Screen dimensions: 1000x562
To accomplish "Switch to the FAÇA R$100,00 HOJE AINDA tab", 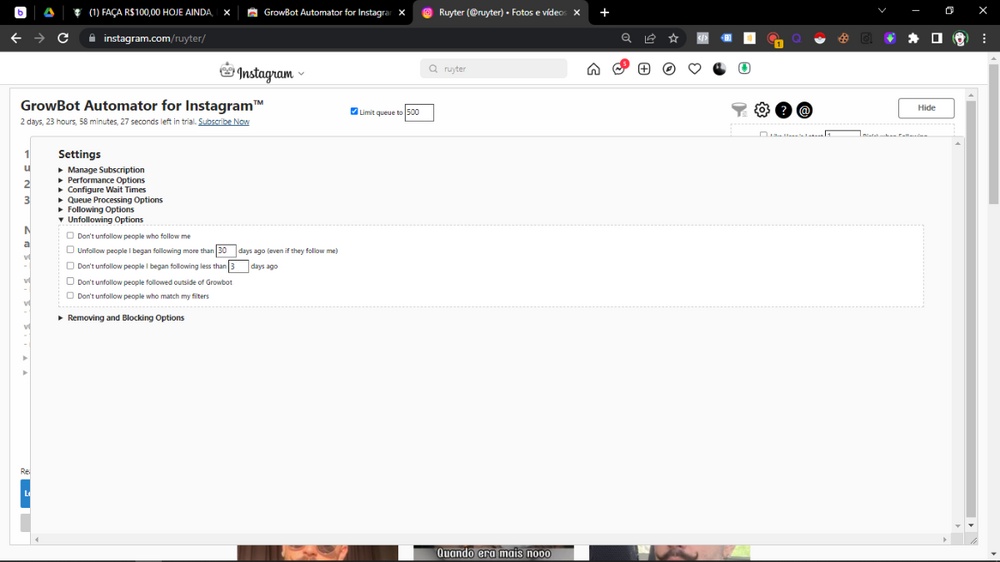I will [151, 13].
